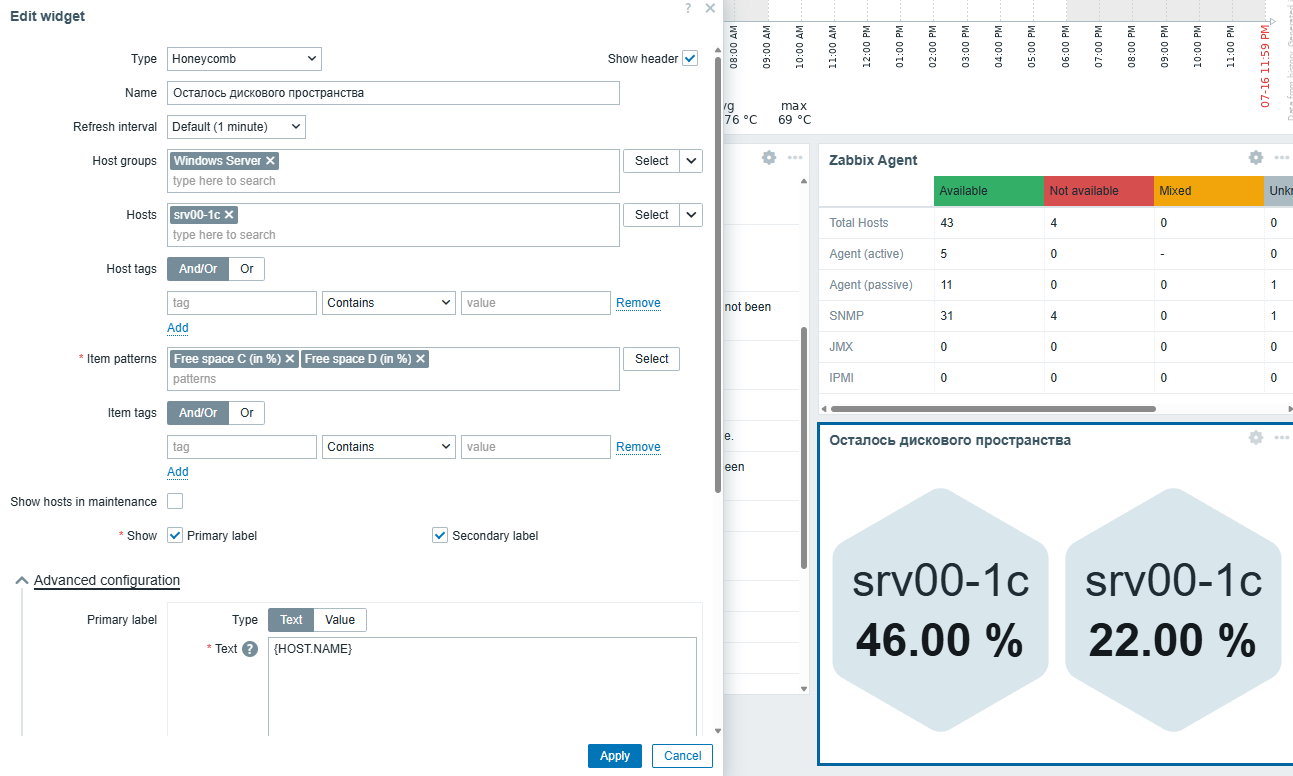Open the widget Type dropdown
The image size is (1293, 776).
click(x=244, y=59)
